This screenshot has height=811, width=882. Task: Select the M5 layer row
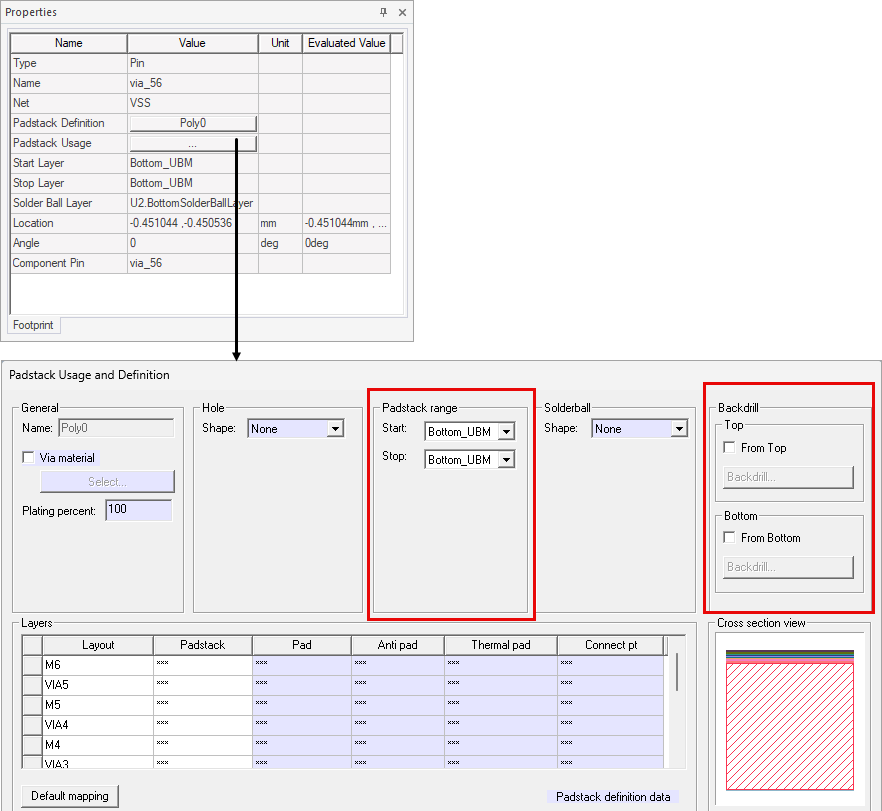[343, 705]
